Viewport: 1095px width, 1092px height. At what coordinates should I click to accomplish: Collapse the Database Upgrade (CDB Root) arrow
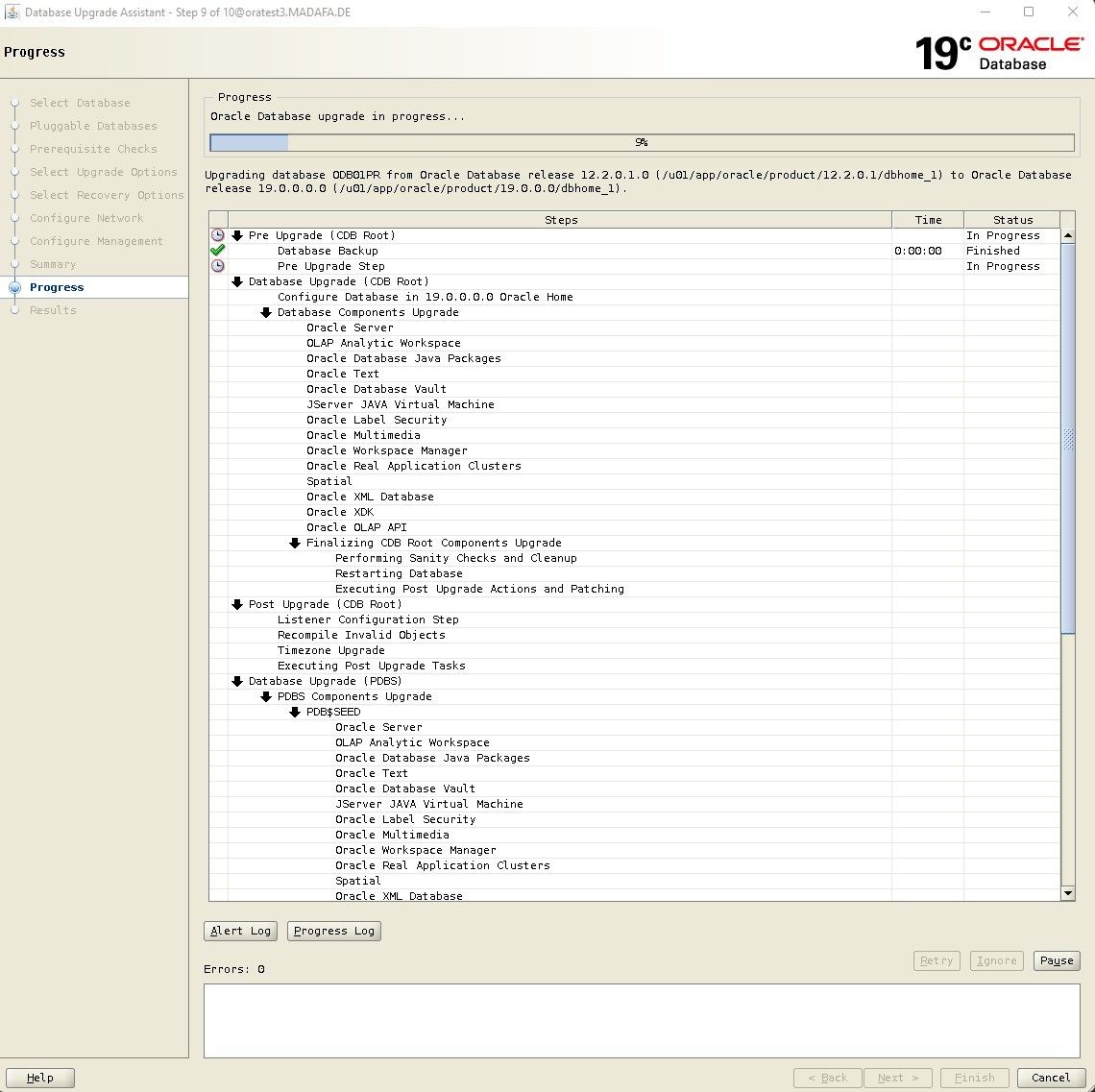coord(237,282)
